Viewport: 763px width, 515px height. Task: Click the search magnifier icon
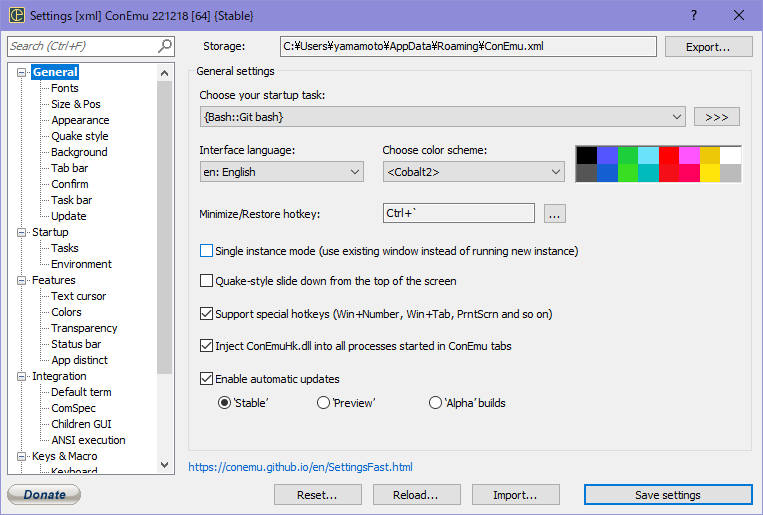click(x=165, y=46)
